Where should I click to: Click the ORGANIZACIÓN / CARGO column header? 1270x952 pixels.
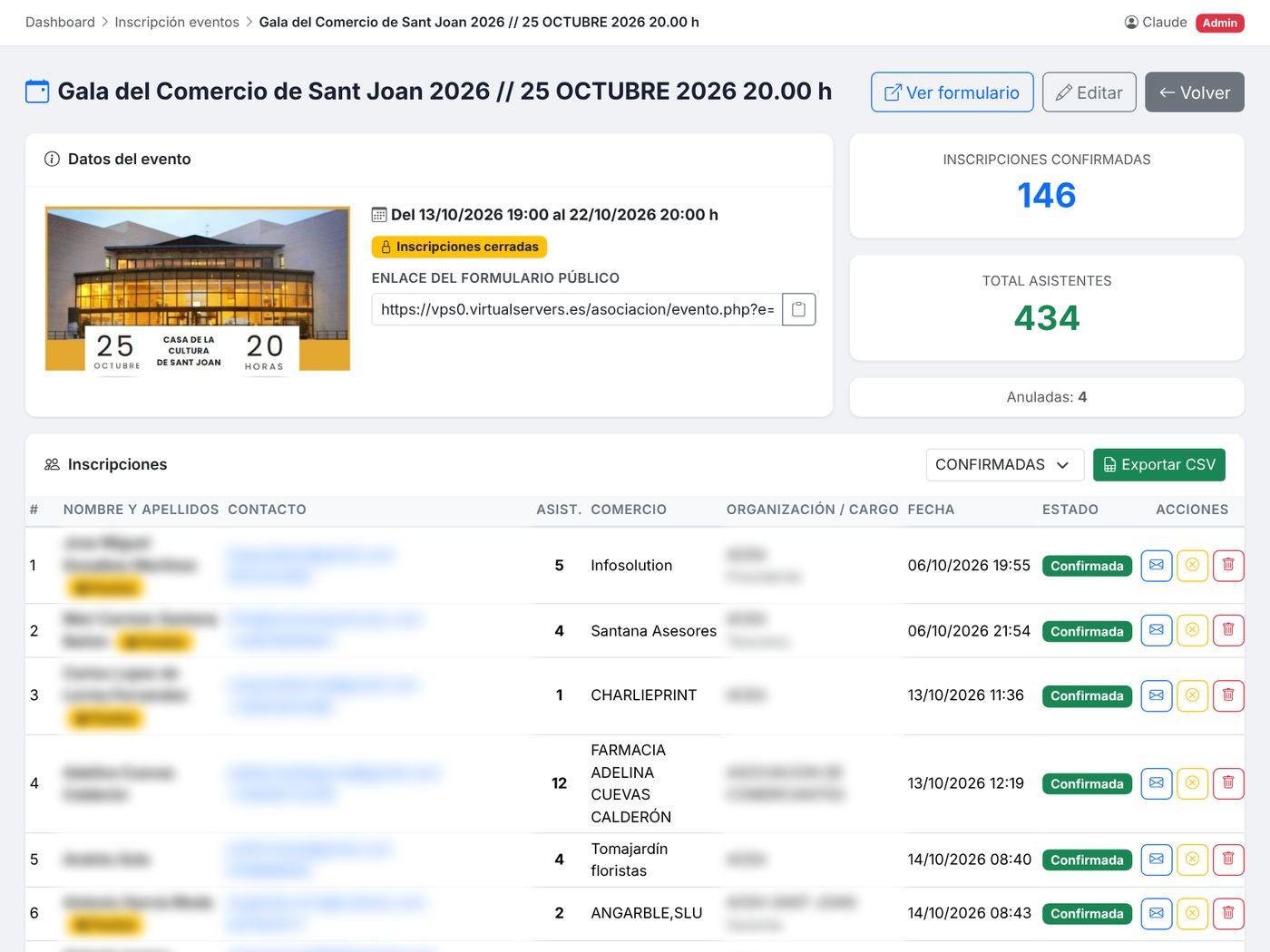point(813,510)
